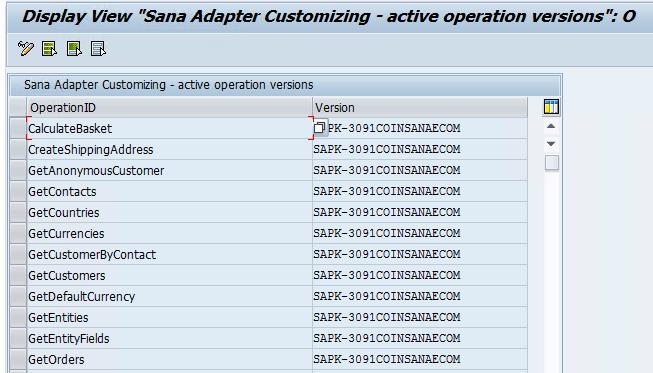This screenshot has height=373, width=653.
Task: Click the value help icon in Version cell
Action: (x=320, y=127)
